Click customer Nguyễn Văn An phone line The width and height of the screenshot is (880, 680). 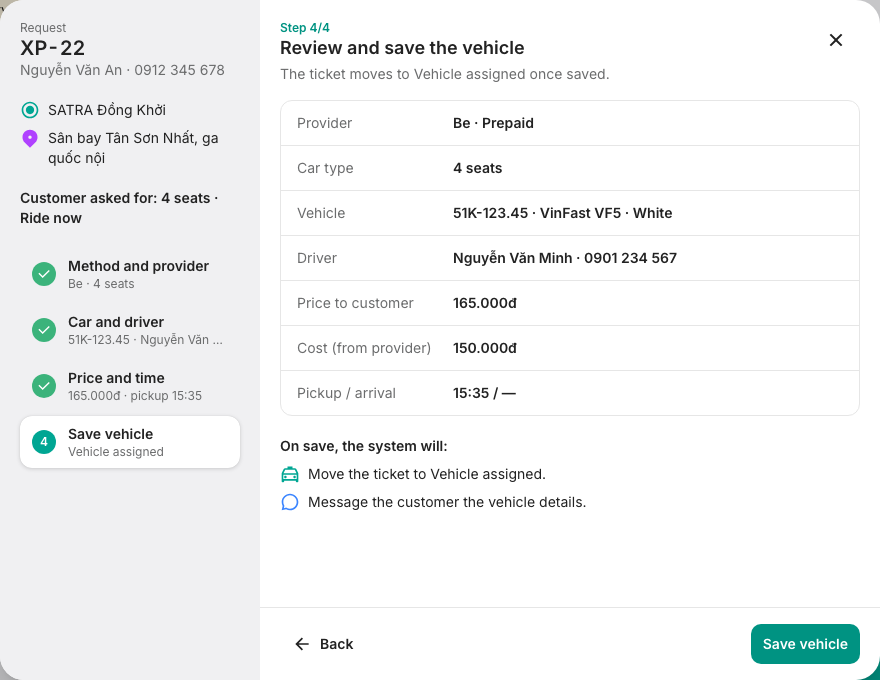[x=122, y=70]
